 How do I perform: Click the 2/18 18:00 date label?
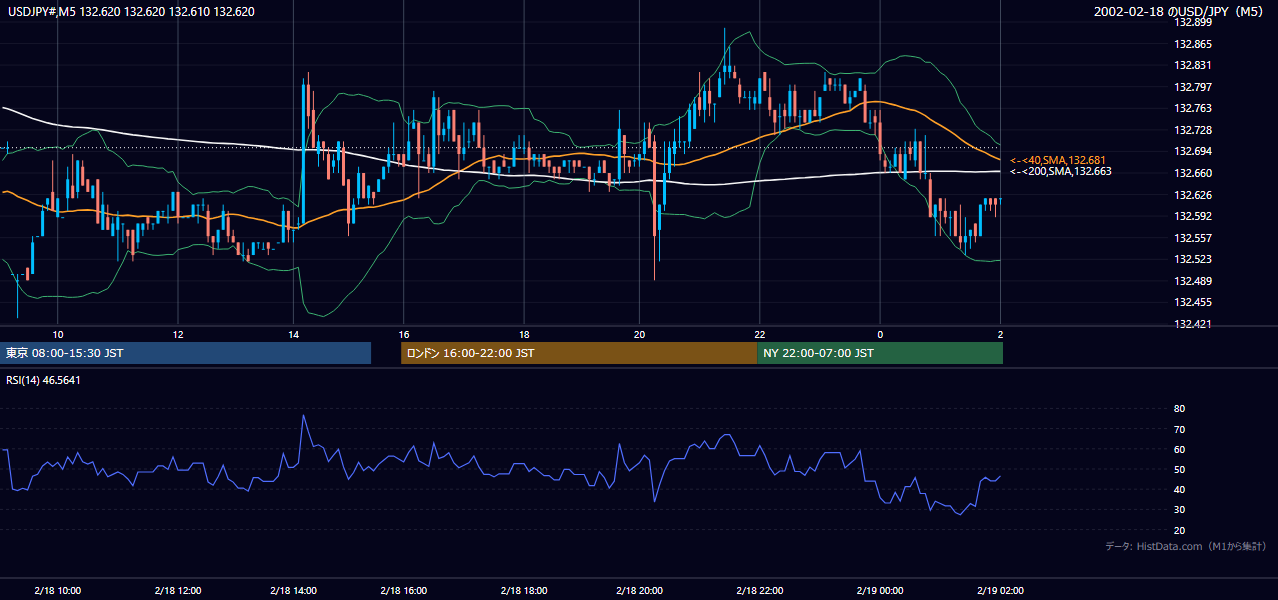click(524, 590)
